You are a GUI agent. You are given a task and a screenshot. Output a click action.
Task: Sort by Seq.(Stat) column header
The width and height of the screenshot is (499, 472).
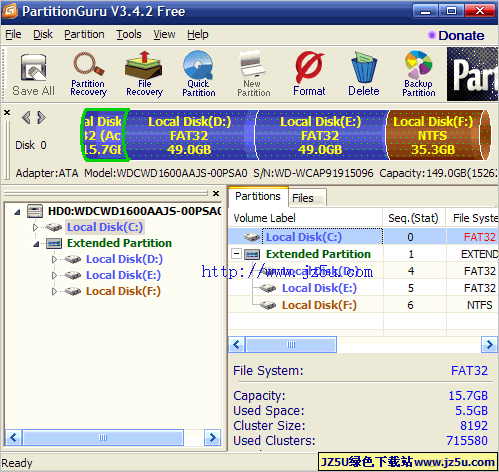(414, 218)
